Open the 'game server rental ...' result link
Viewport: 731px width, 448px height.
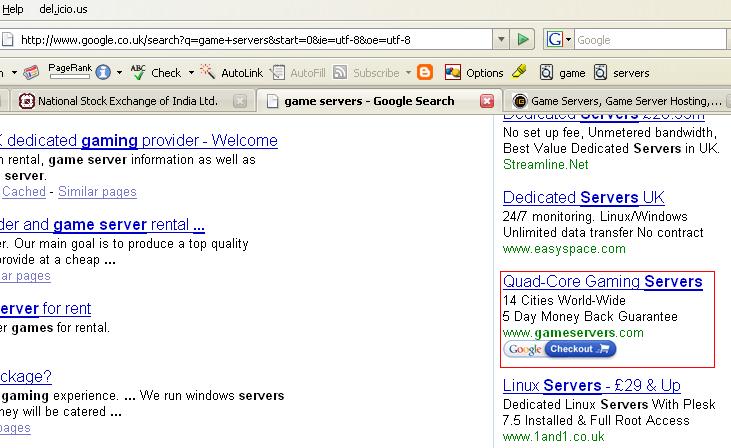(103, 225)
